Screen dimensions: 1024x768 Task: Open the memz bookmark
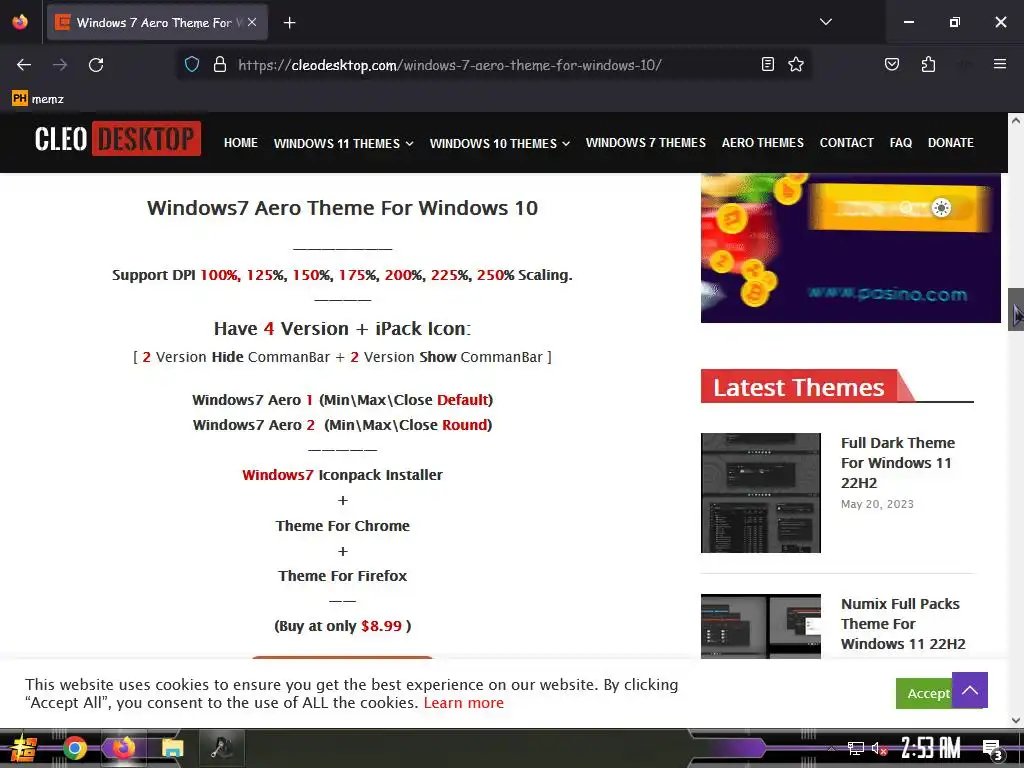pos(38,99)
